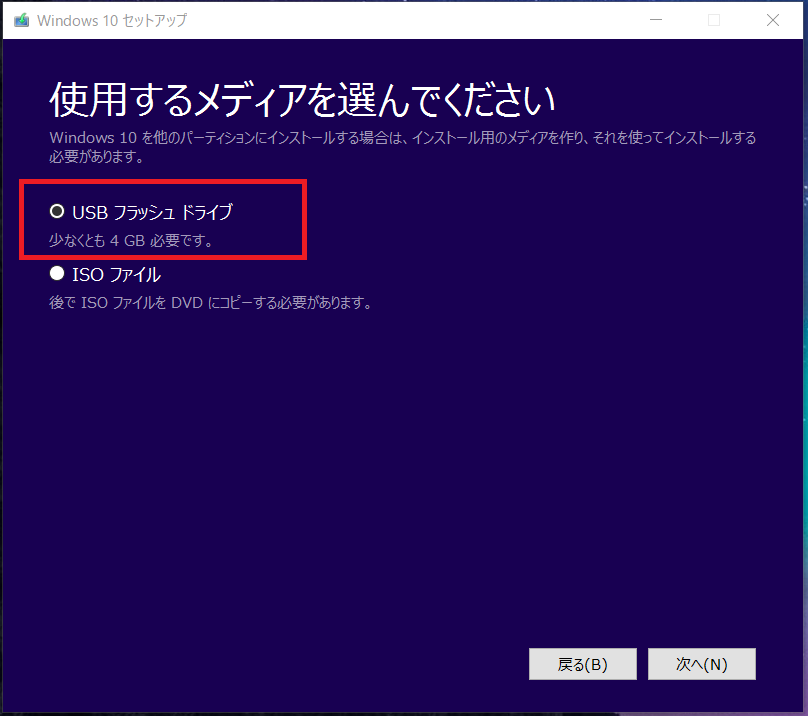Image resolution: width=808 pixels, height=716 pixels.
Task: Click the text 少なくとも 4 GB 必要です。
Action: click(132, 240)
